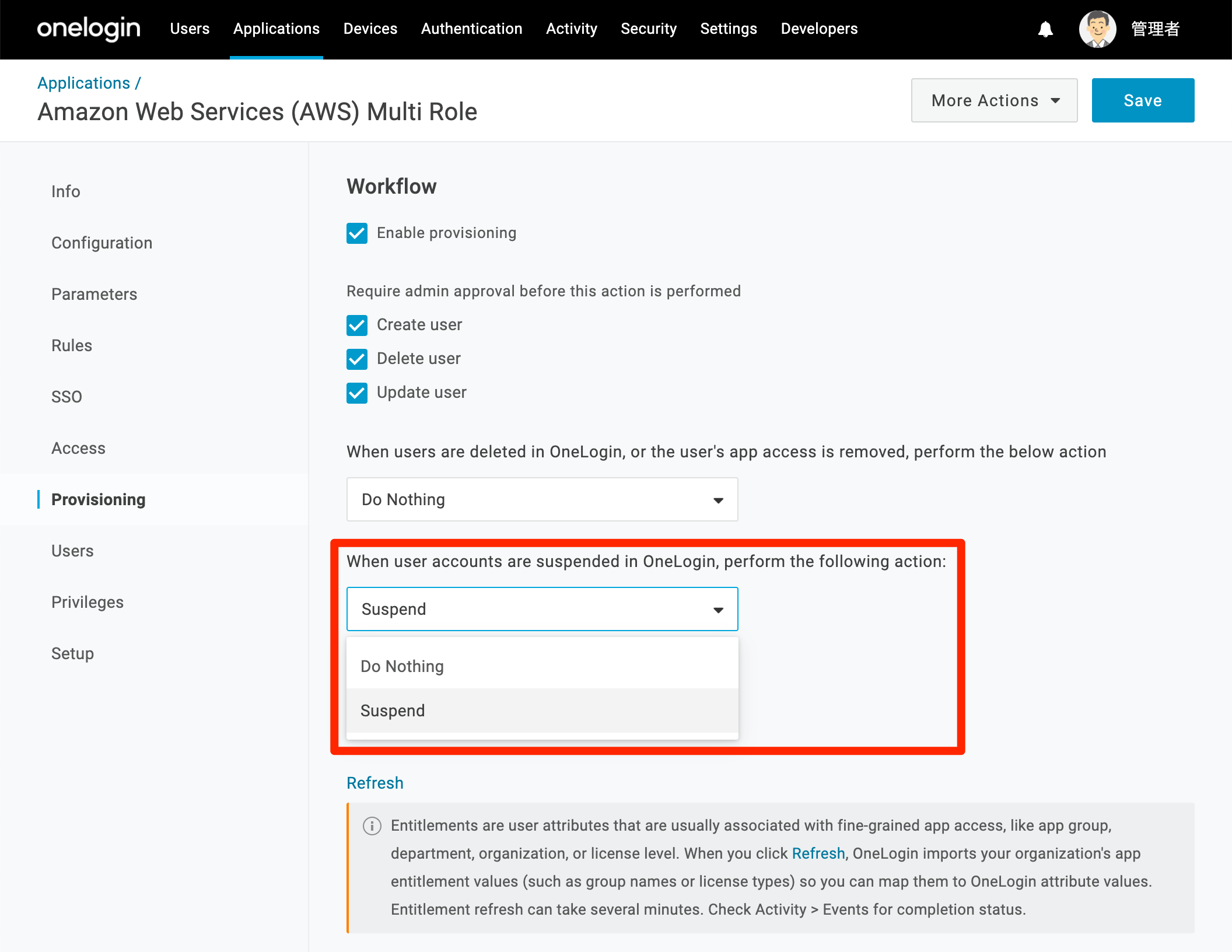The height and width of the screenshot is (952, 1232).
Task: Switch to the SSO sidebar tab
Action: click(x=66, y=397)
